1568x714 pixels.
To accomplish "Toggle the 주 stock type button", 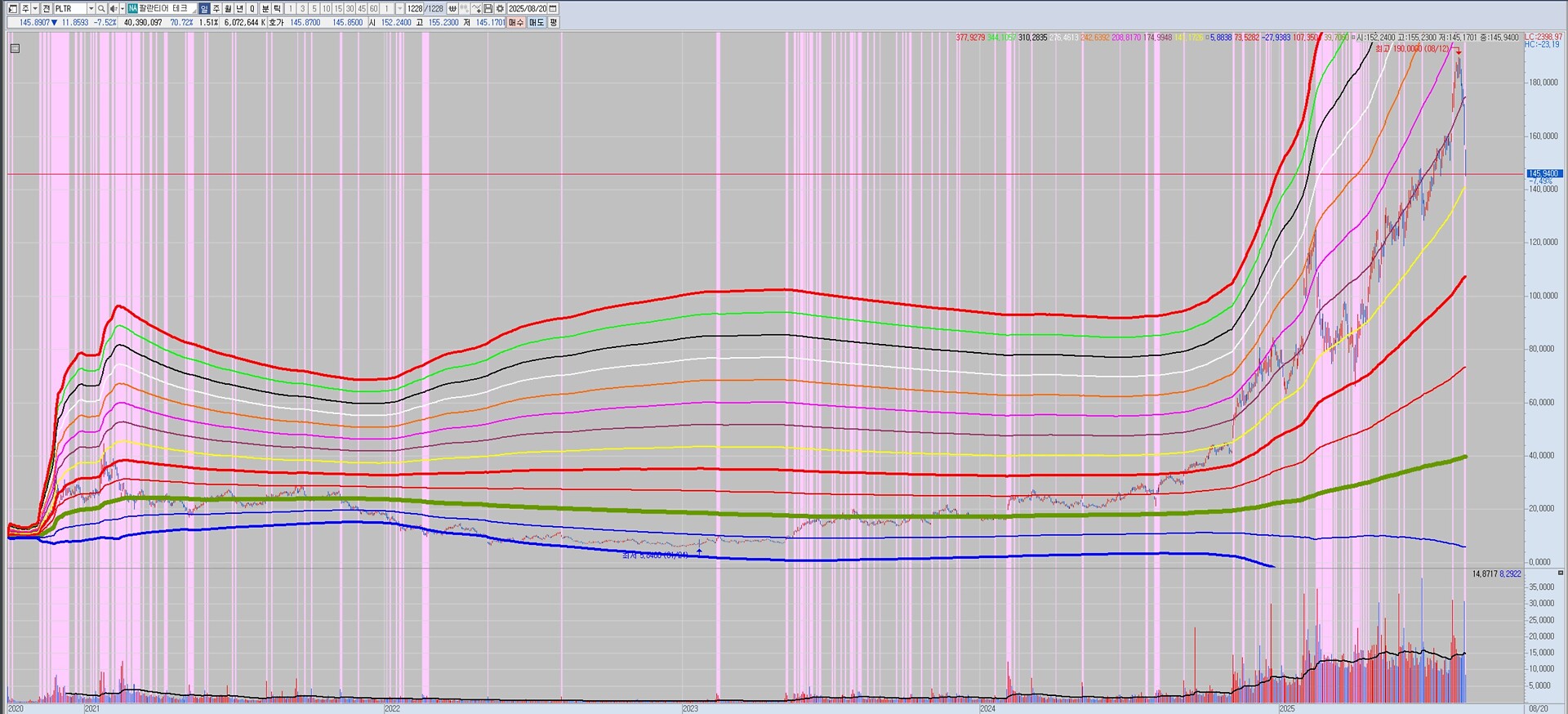I will coord(24,8).
